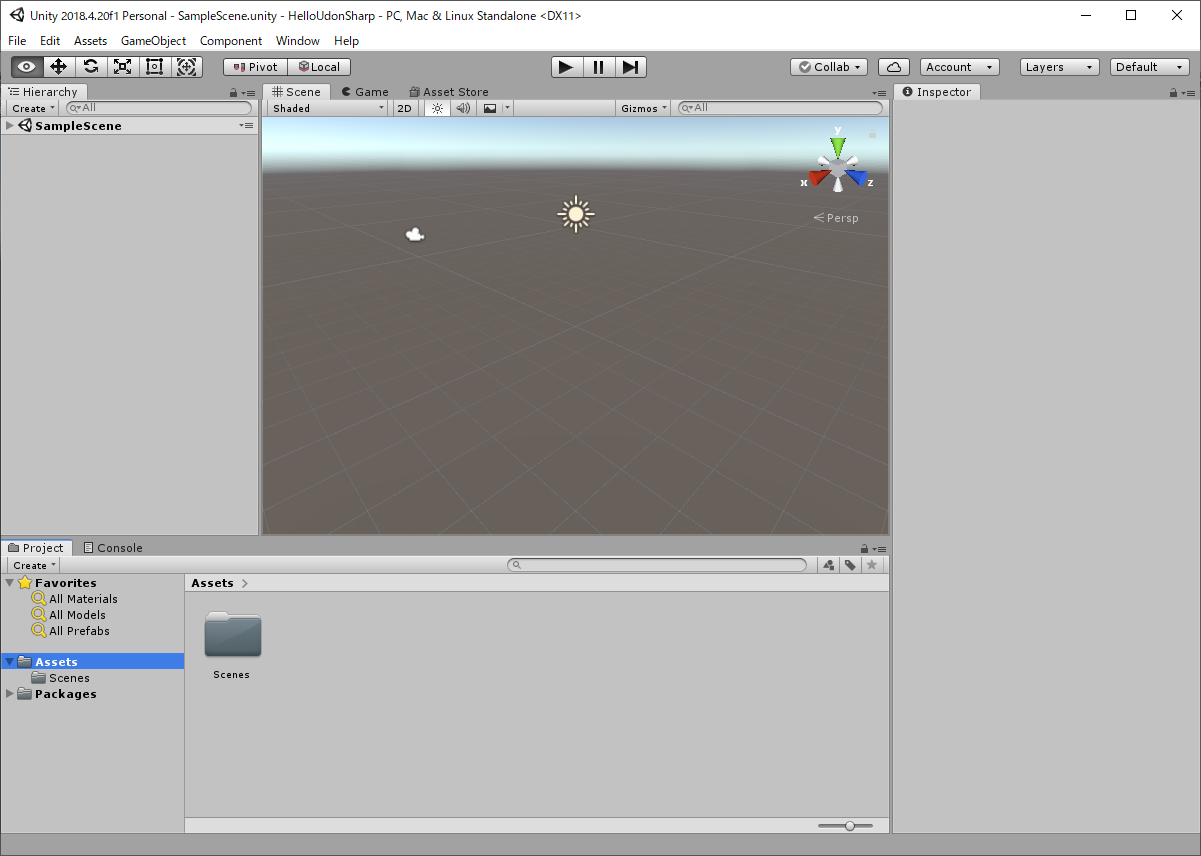Open the Shaded draw mode dropdown
Screen dimensions: 1201x856
(328, 108)
